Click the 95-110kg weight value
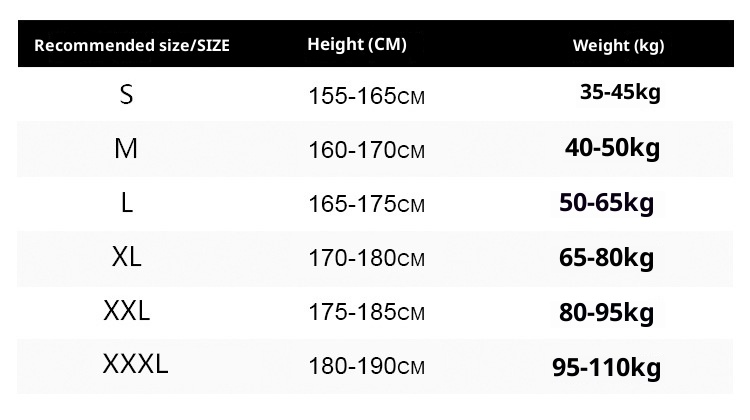Image resolution: width=750 pixels, height=420 pixels. (607, 367)
